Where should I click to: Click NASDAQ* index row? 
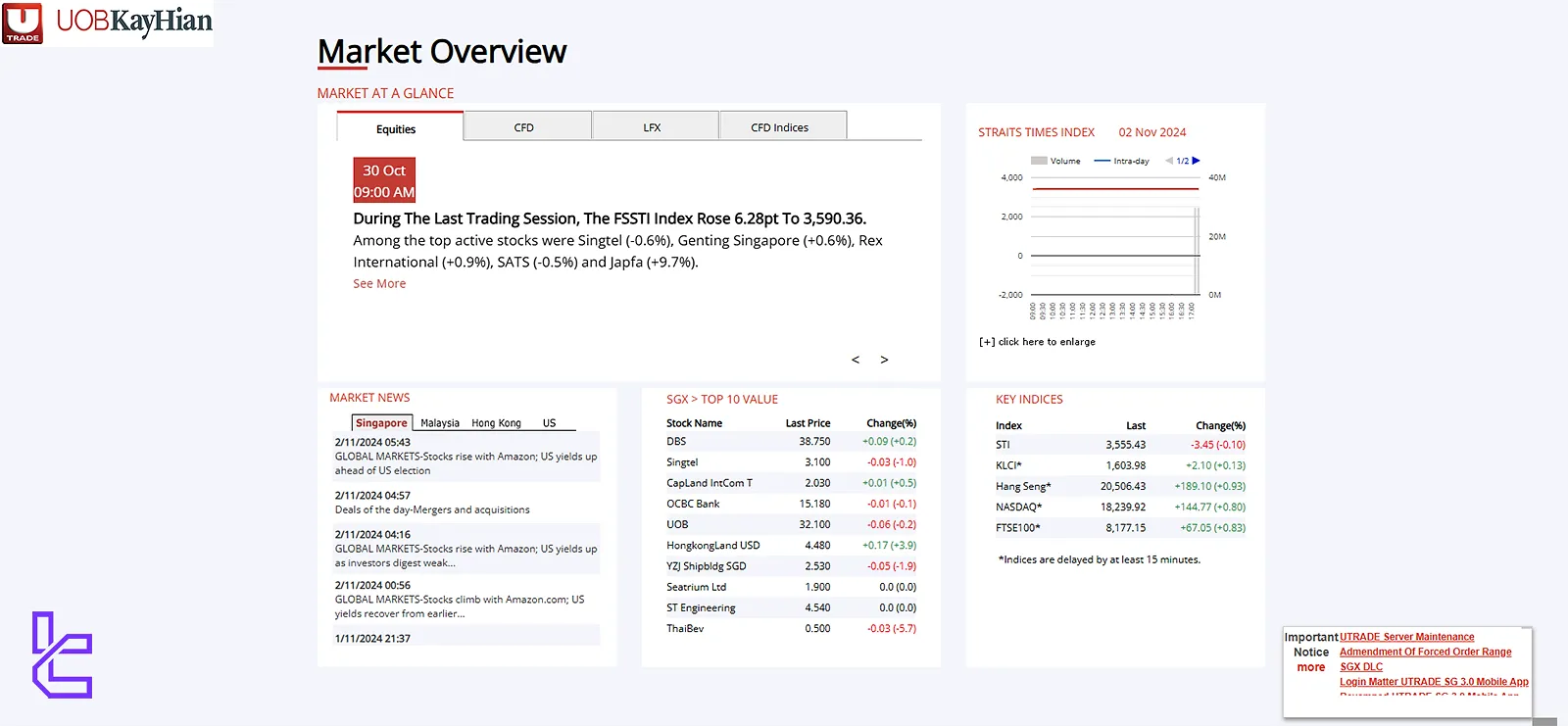click(x=1120, y=507)
